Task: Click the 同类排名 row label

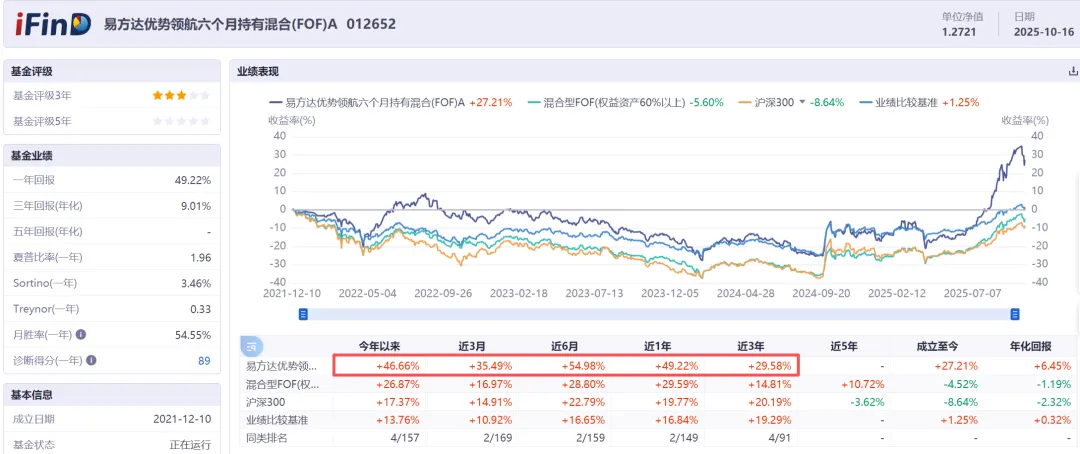Action: [266, 437]
